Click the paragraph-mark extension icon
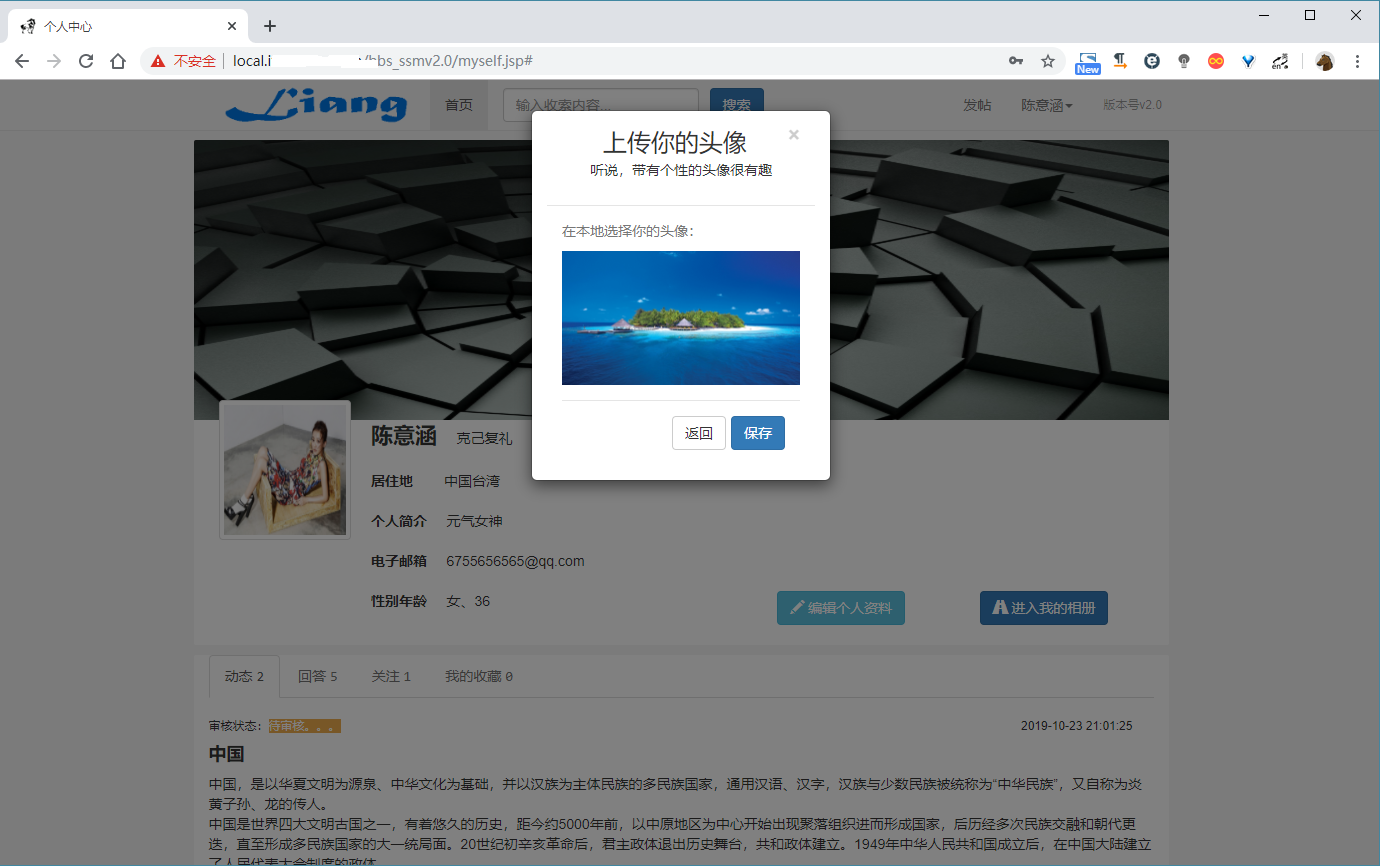The image size is (1380, 866). 1120,61
